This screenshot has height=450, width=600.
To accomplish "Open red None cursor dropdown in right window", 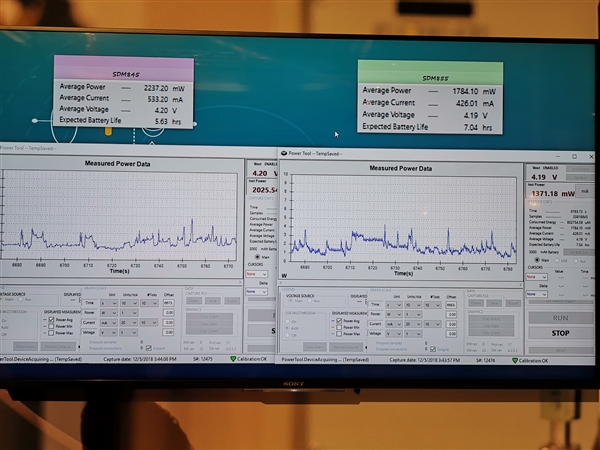I will click(536, 277).
